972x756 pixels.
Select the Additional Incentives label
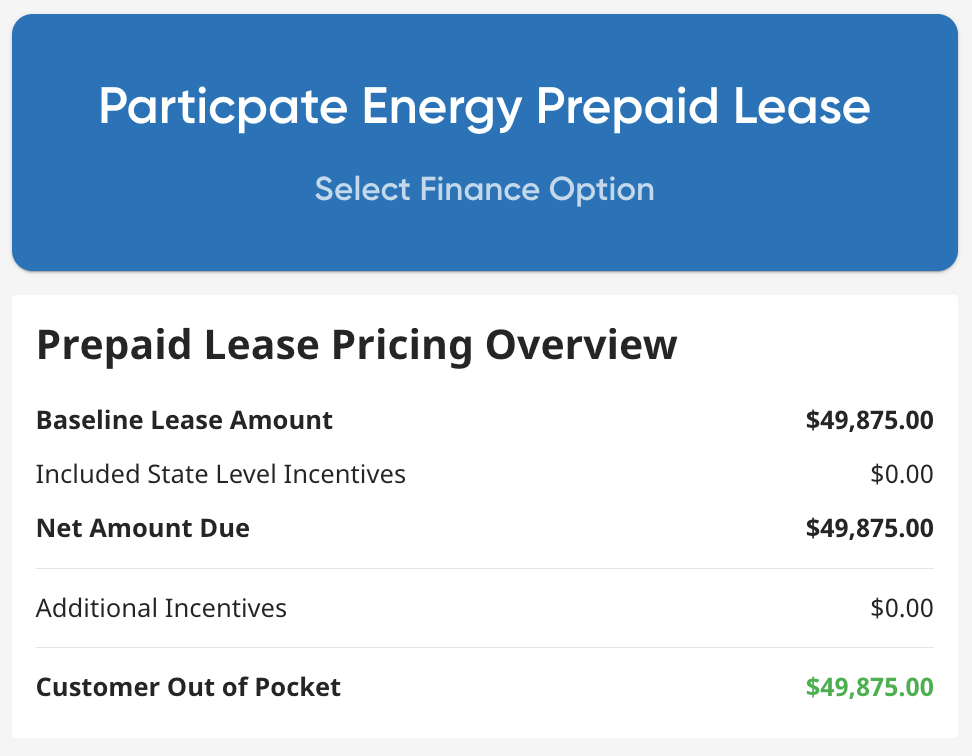pyautogui.click(x=161, y=608)
